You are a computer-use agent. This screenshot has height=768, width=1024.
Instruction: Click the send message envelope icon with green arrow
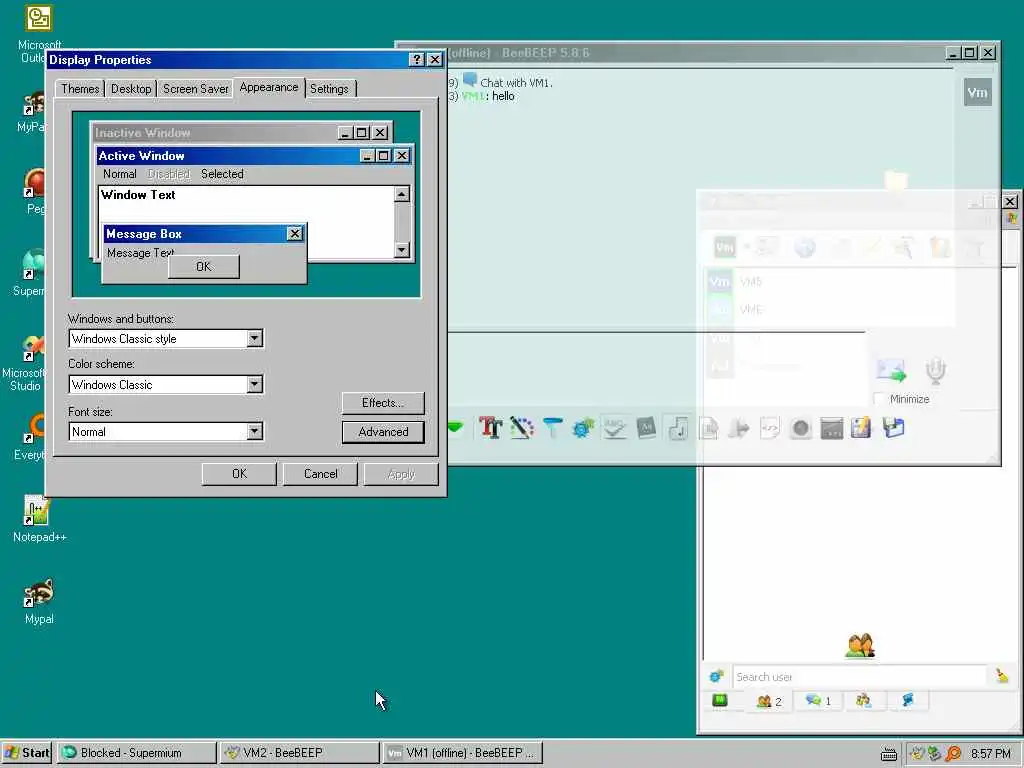coord(891,370)
